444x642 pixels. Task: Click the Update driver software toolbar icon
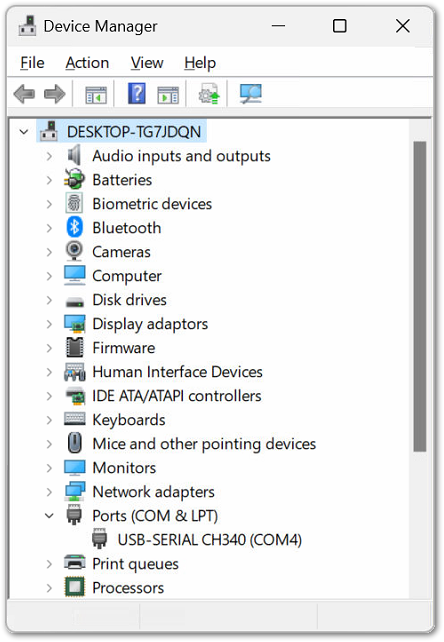point(209,94)
